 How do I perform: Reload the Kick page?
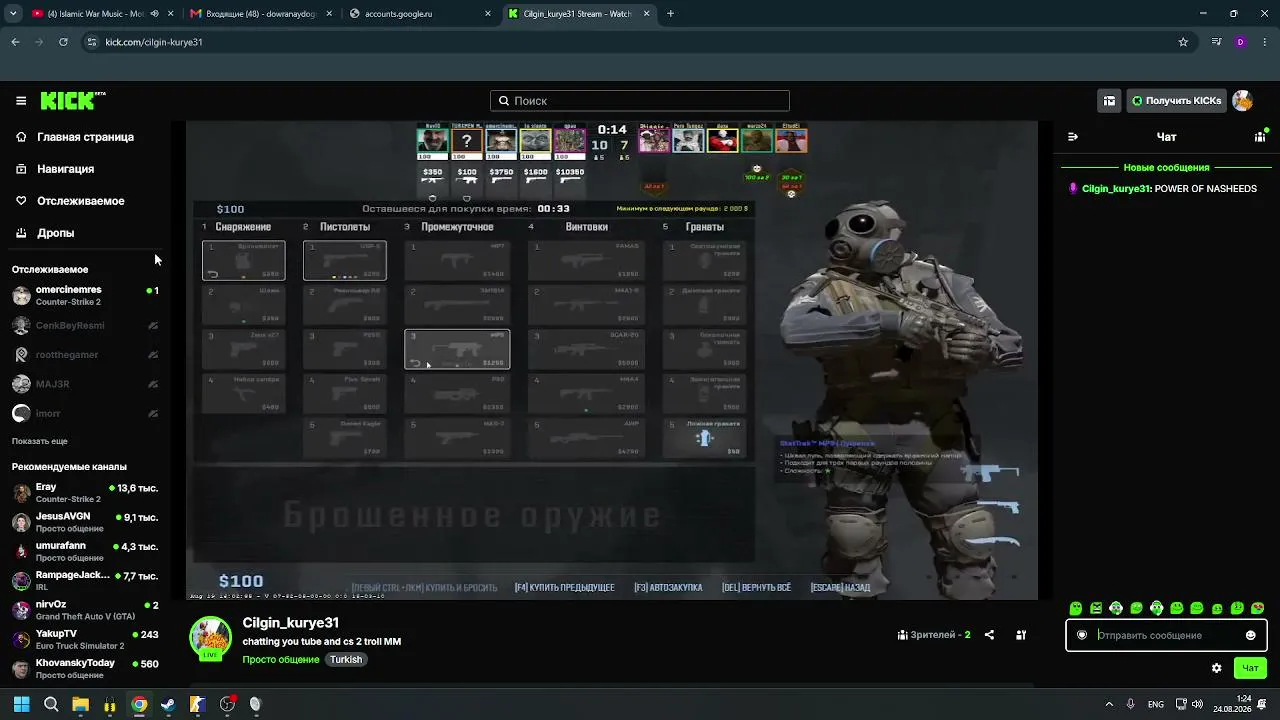point(63,42)
